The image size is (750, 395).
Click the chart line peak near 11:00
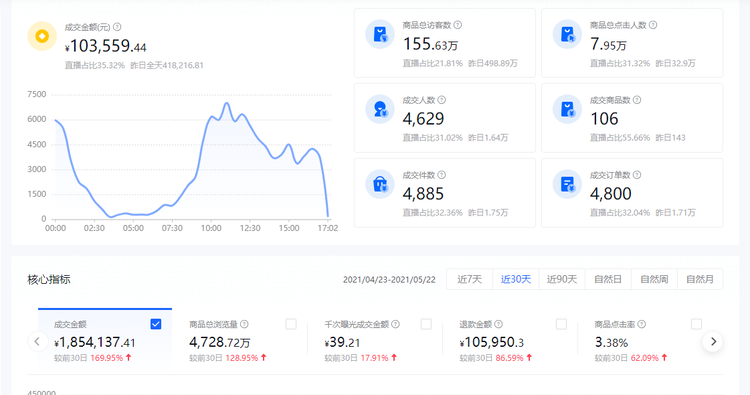coord(227,103)
